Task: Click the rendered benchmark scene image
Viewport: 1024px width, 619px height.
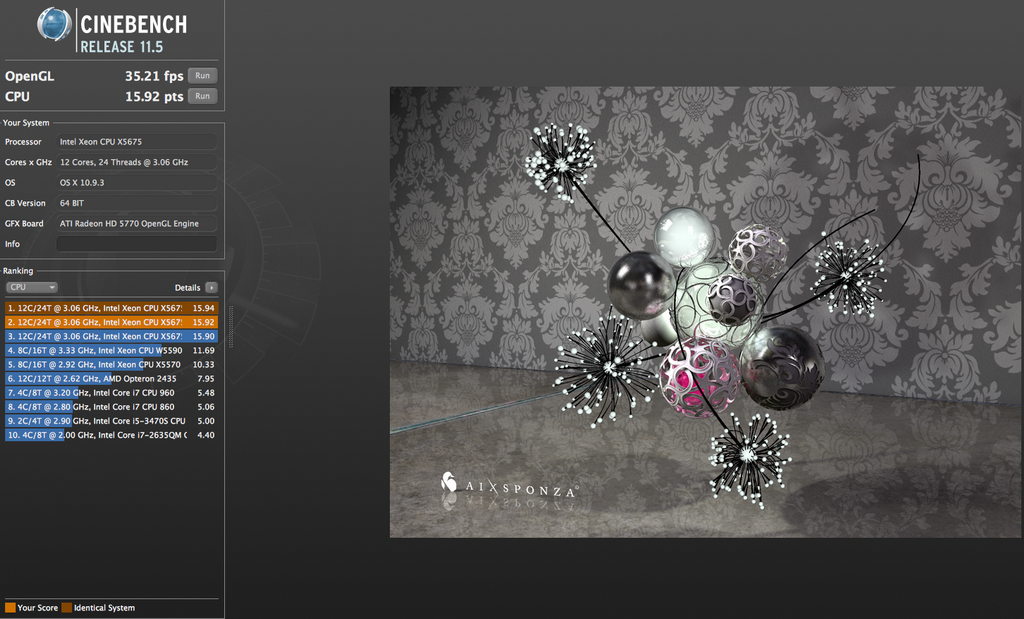Action: click(x=705, y=312)
